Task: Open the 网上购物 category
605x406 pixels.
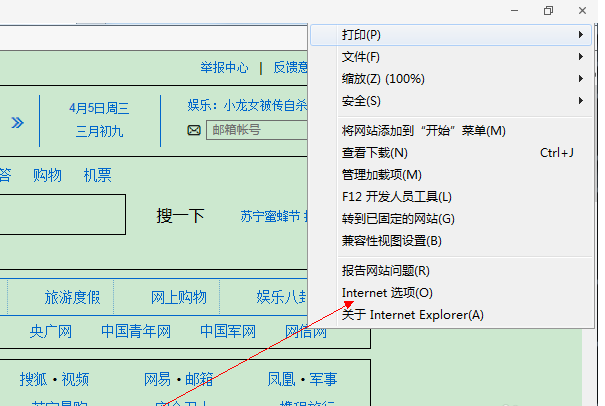Action: (179, 297)
